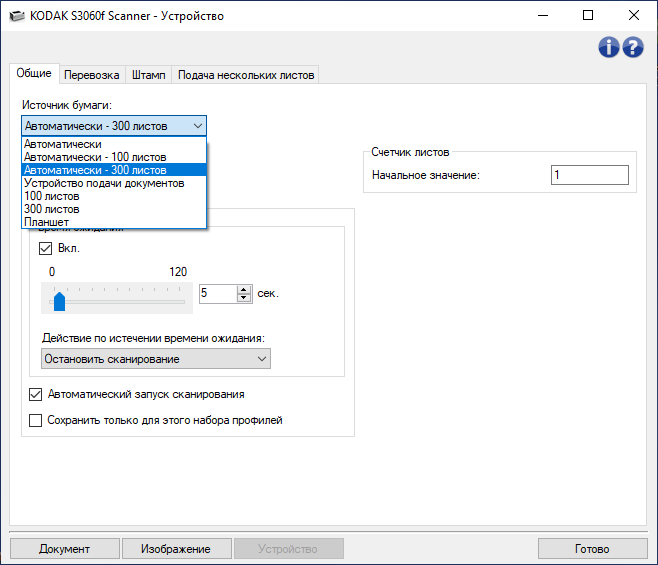Select the 300 листов option
658x565 pixels.
point(114,209)
